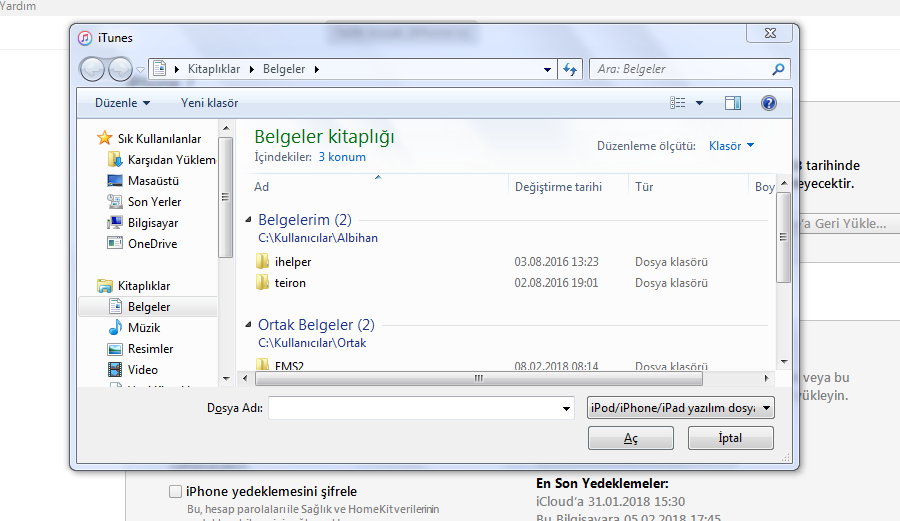Open the Düzenle menu
The image size is (900, 521).
coord(122,103)
